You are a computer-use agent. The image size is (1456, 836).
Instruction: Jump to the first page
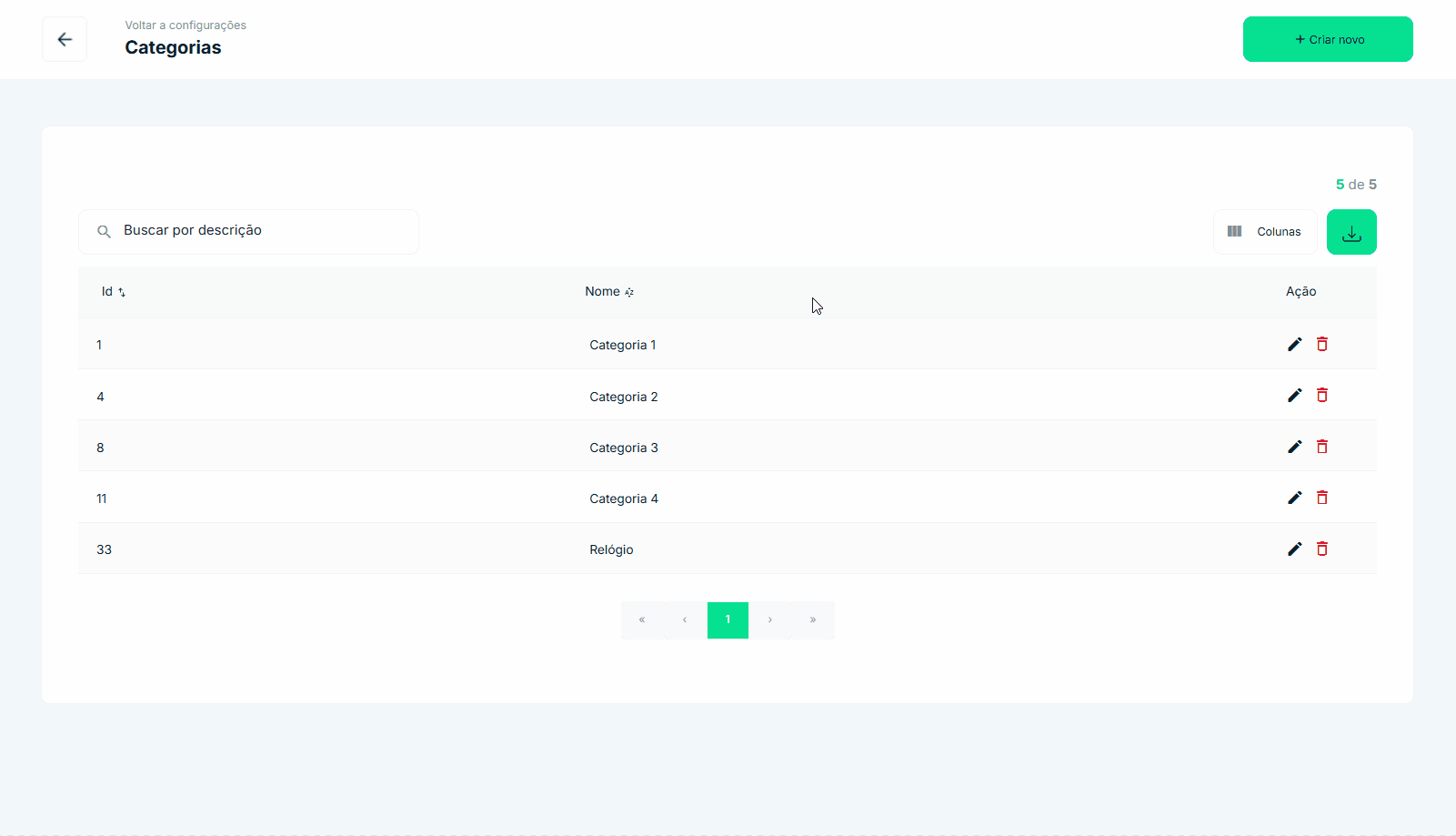click(642, 620)
